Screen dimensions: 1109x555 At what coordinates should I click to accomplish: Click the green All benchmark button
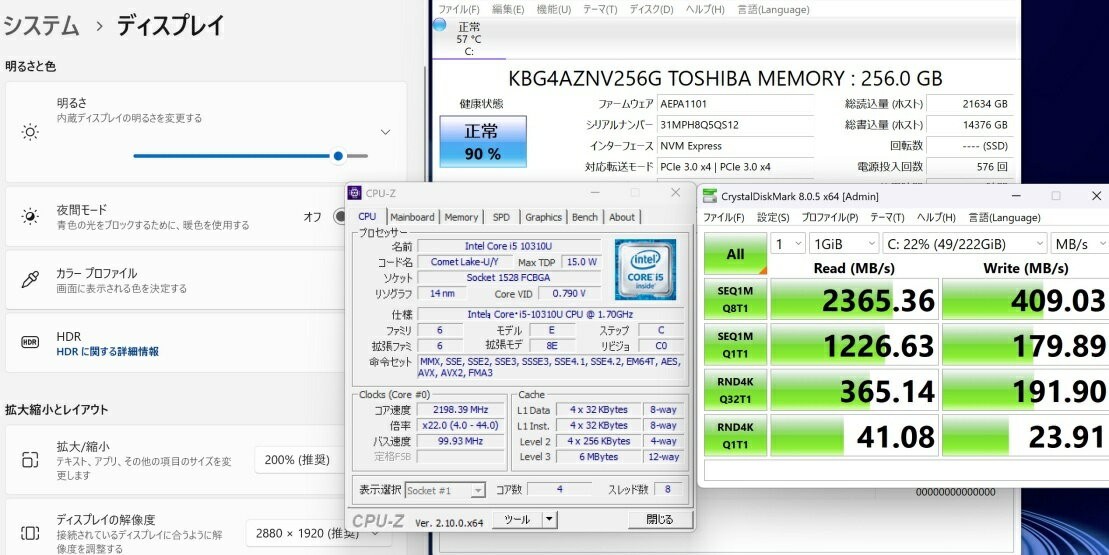point(735,254)
